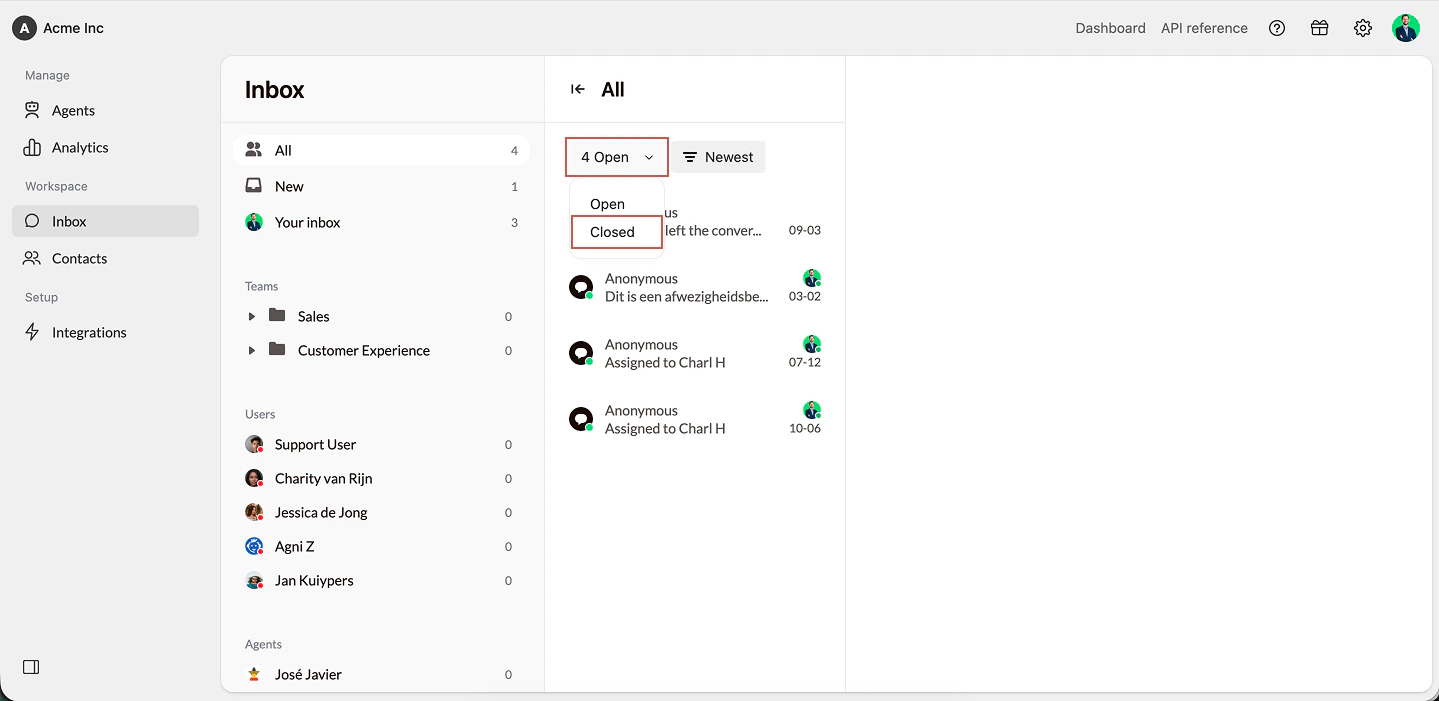This screenshot has width=1439, height=701.
Task: Click the Acme Inc workspace name
Action: coord(73,28)
